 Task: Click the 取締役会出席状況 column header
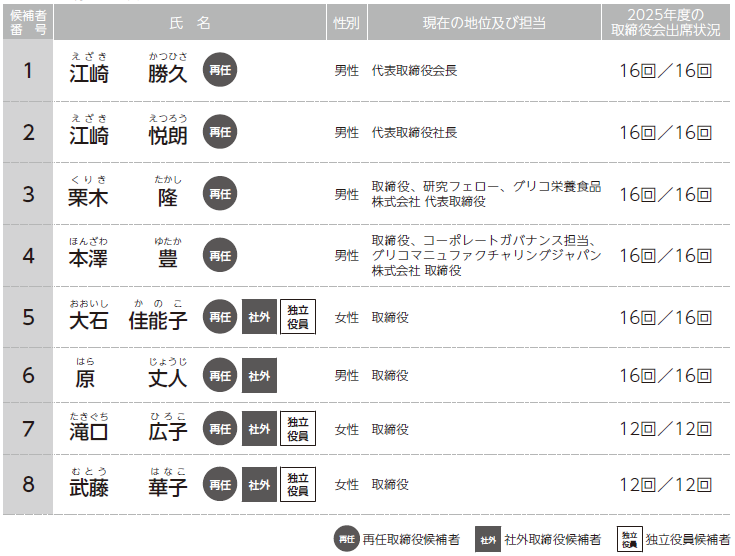(x=666, y=22)
